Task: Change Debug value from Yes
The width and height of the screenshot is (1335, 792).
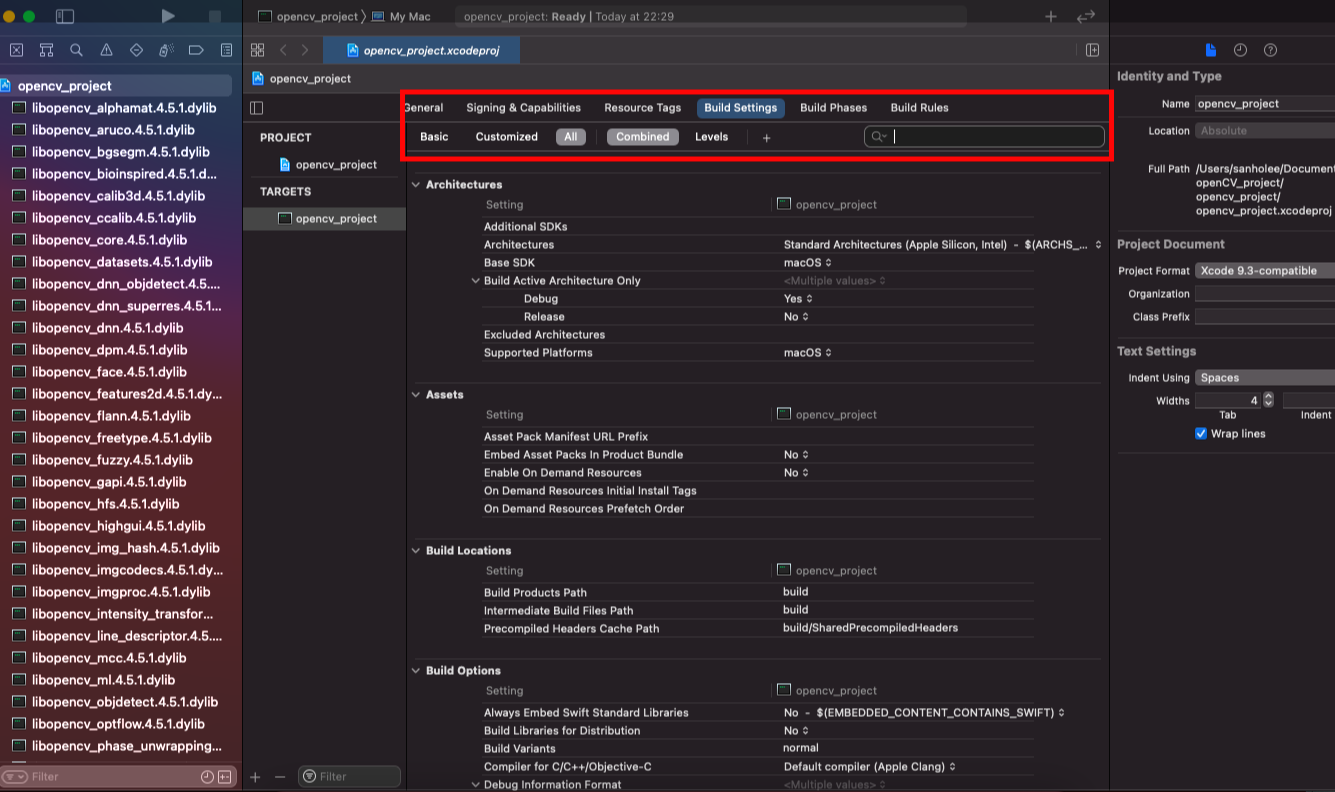Action: (798, 299)
